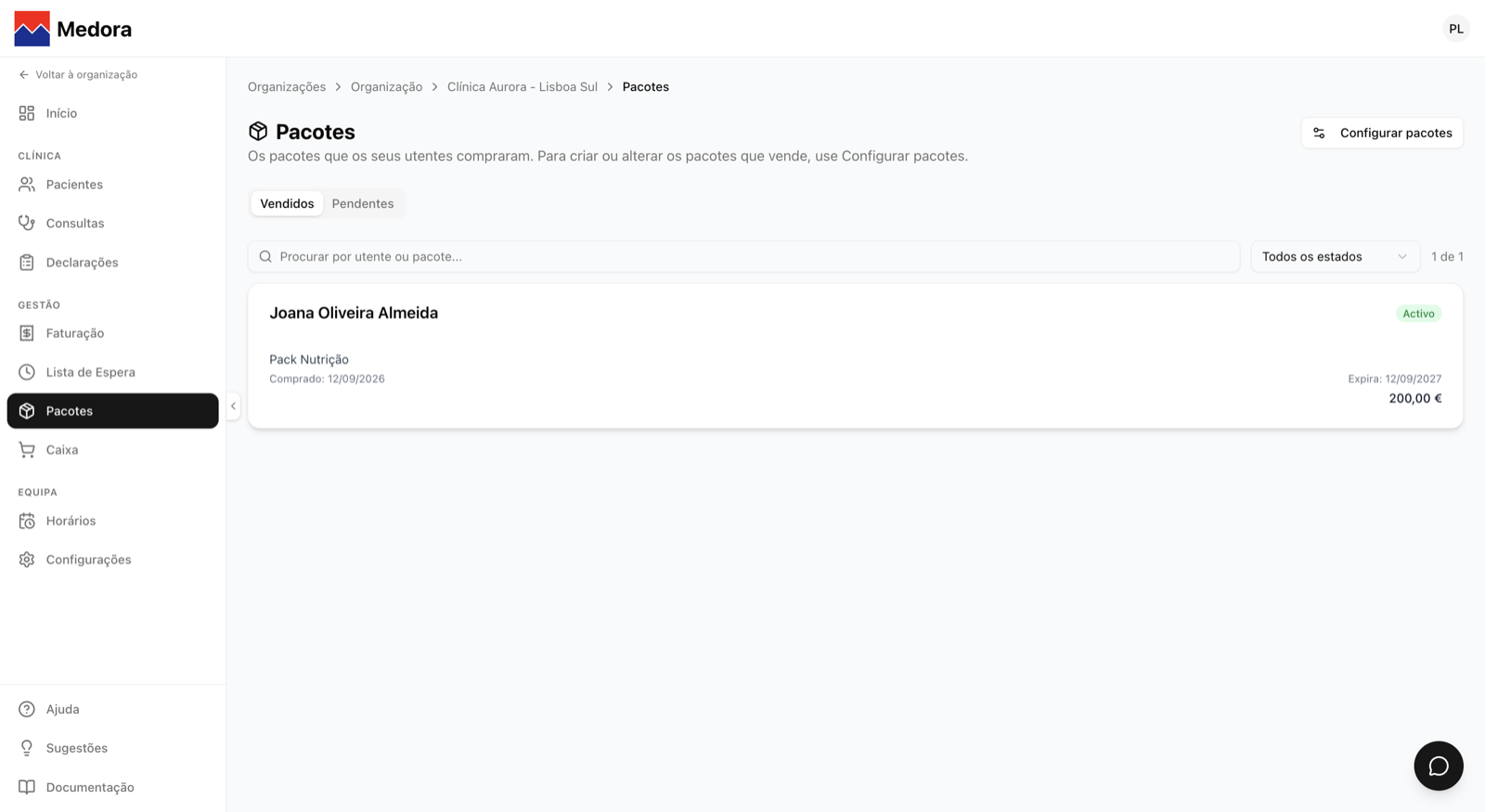1485x812 pixels.
Task: Select Pacotes in the sidebar menu
Action: pyautogui.click(x=113, y=411)
